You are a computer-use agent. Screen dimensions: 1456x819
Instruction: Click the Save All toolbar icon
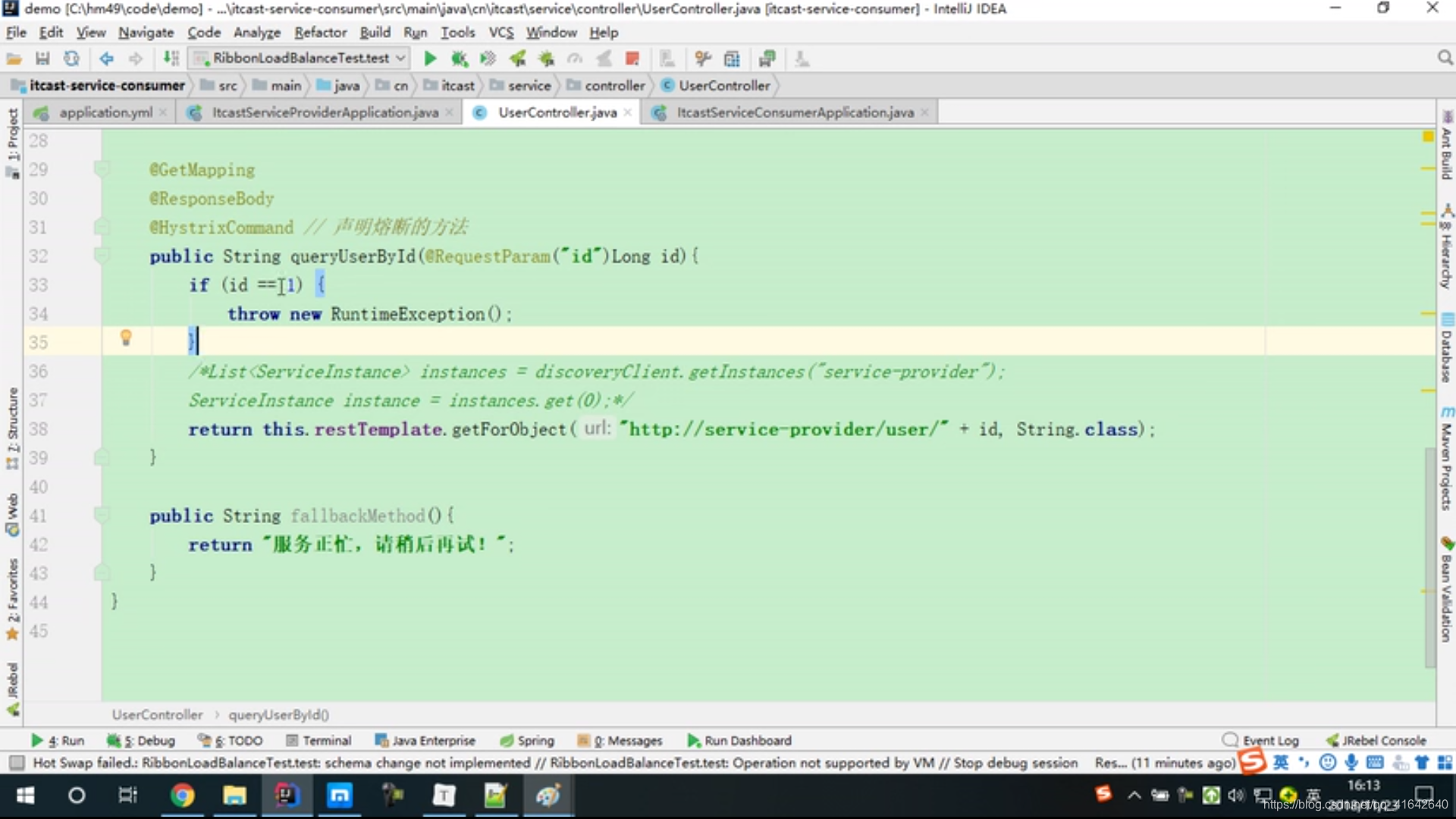[x=42, y=58]
